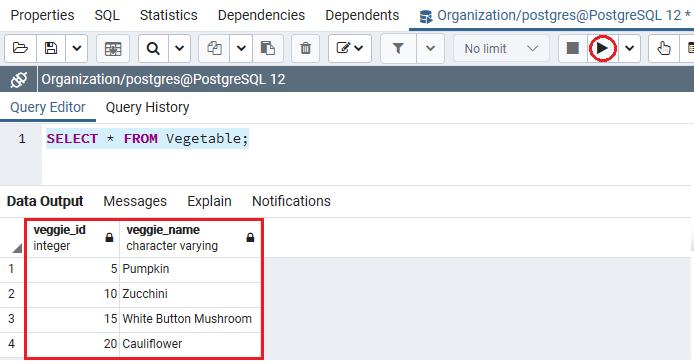The width and height of the screenshot is (694, 364).
Task: Click the veggie_id cell with value 10
Action: pos(73,294)
